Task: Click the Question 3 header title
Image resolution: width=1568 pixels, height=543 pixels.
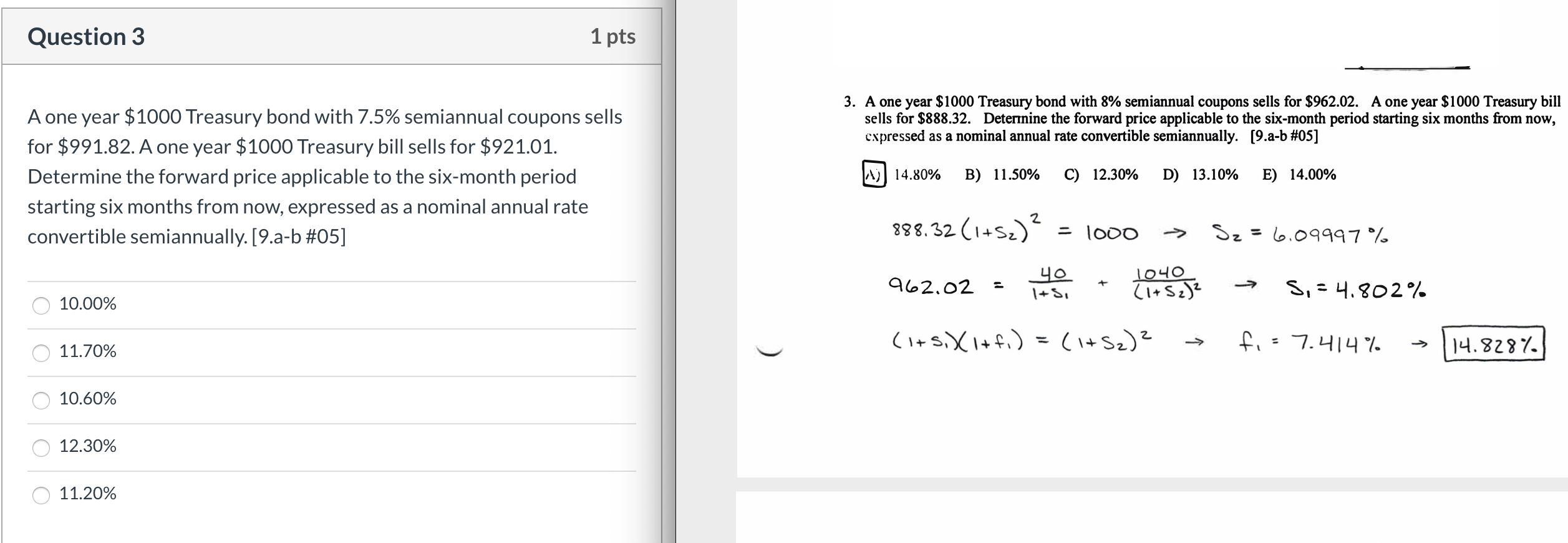Action: click(x=88, y=36)
